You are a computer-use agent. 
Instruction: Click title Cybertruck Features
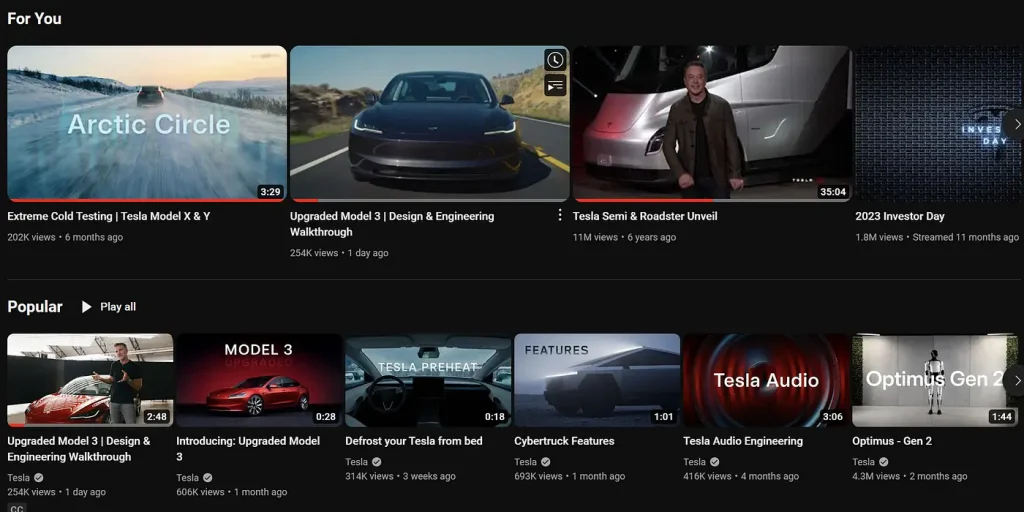[x=564, y=441]
